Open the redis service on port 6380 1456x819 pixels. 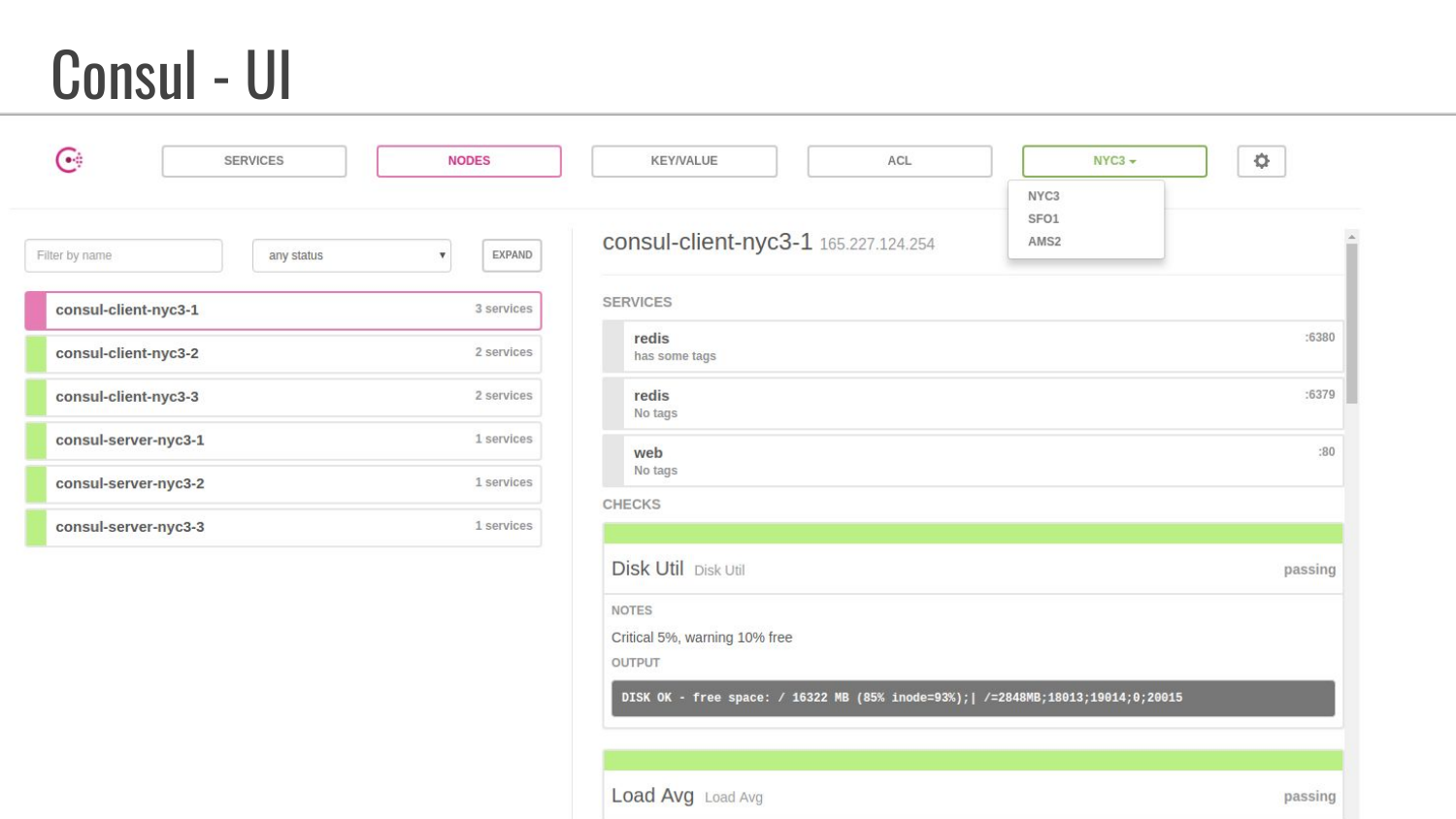click(x=973, y=346)
